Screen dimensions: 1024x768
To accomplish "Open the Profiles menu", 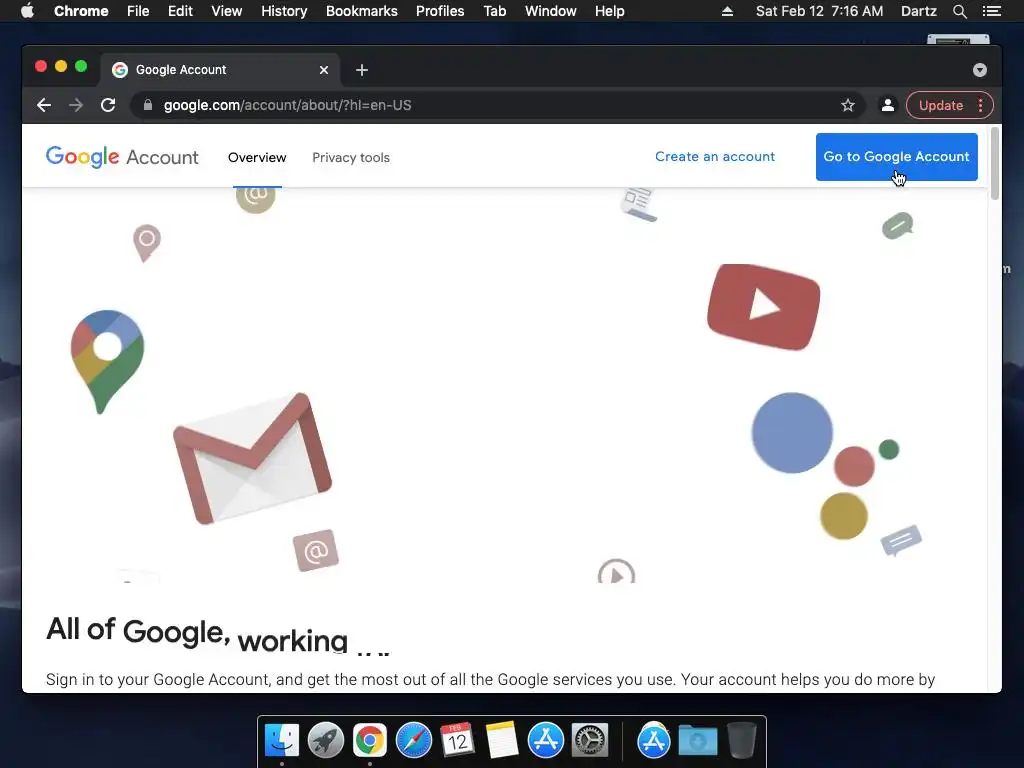I will pyautogui.click(x=440, y=11).
